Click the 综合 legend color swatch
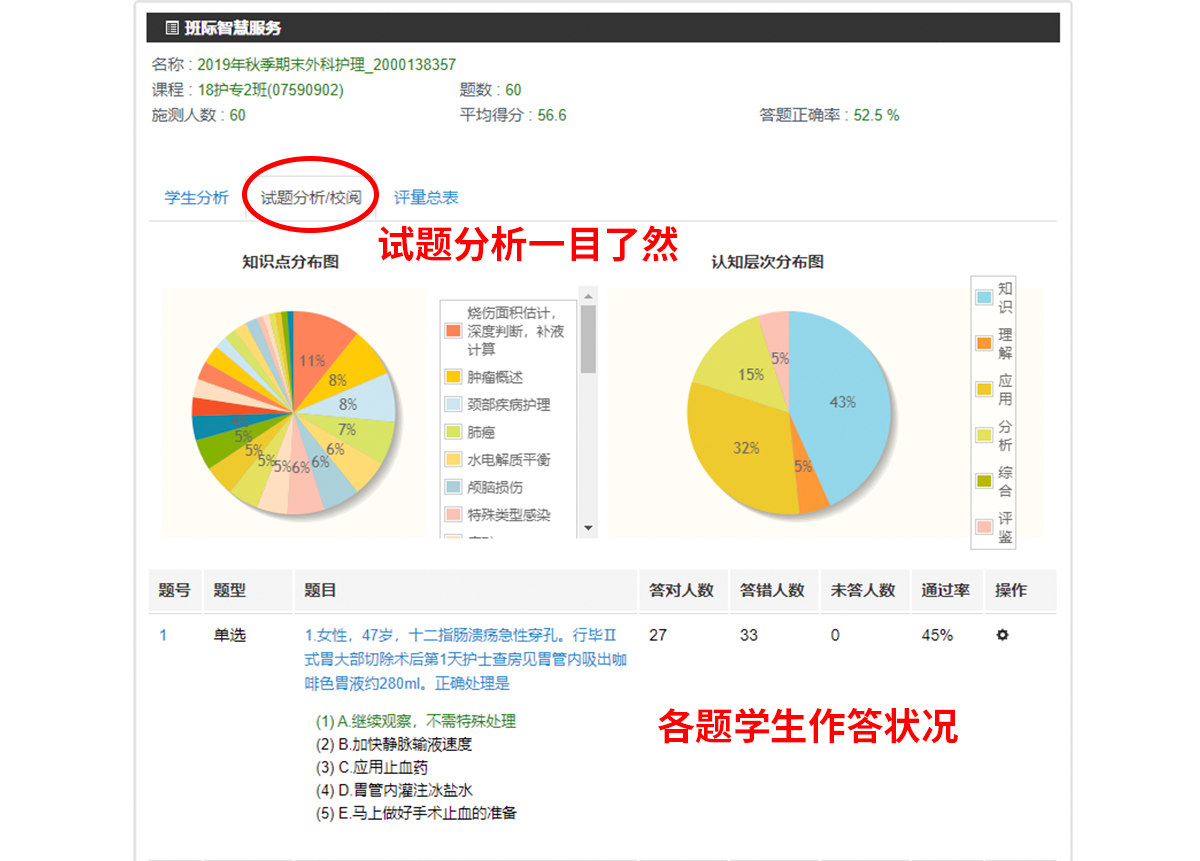 pyautogui.click(x=984, y=481)
